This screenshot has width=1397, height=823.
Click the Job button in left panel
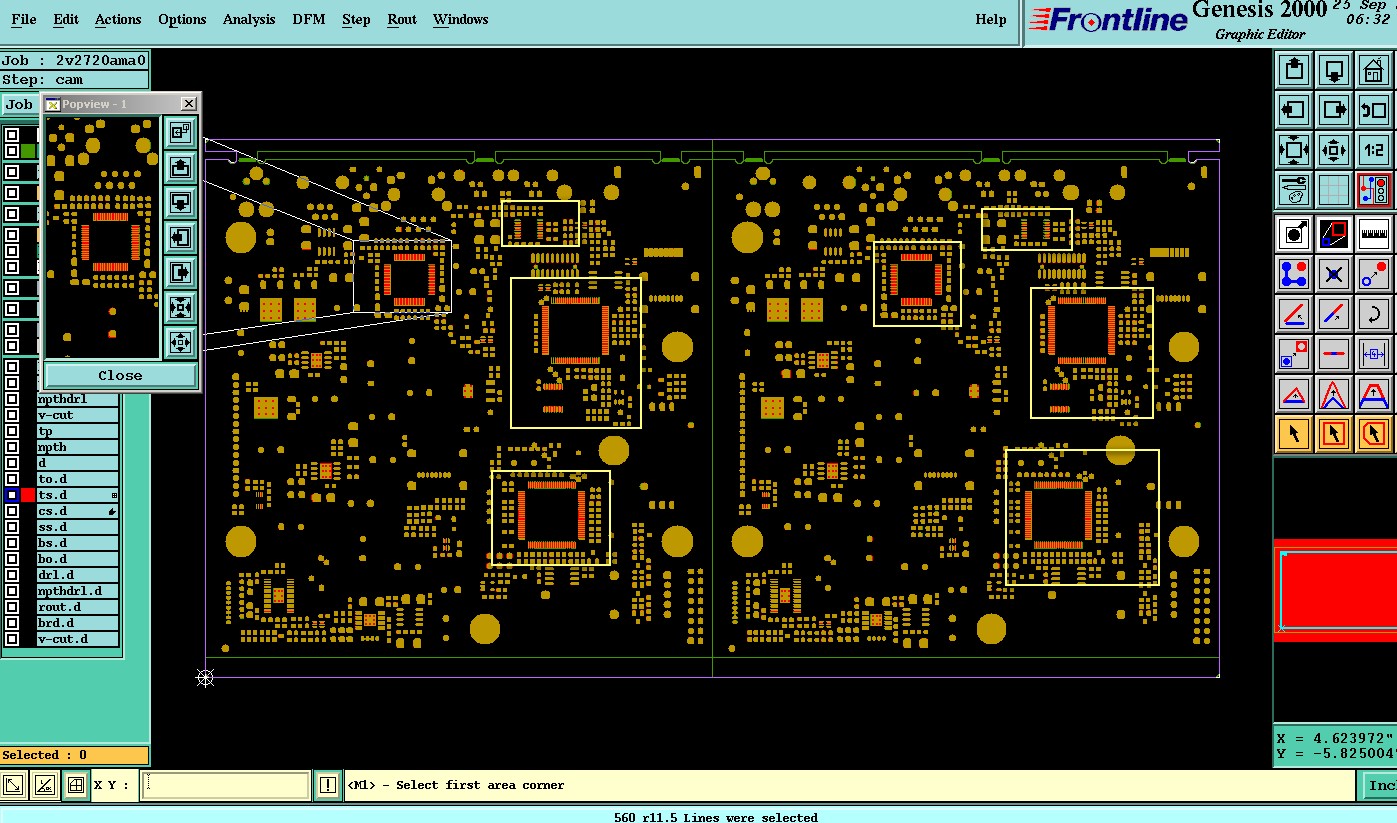(19, 104)
